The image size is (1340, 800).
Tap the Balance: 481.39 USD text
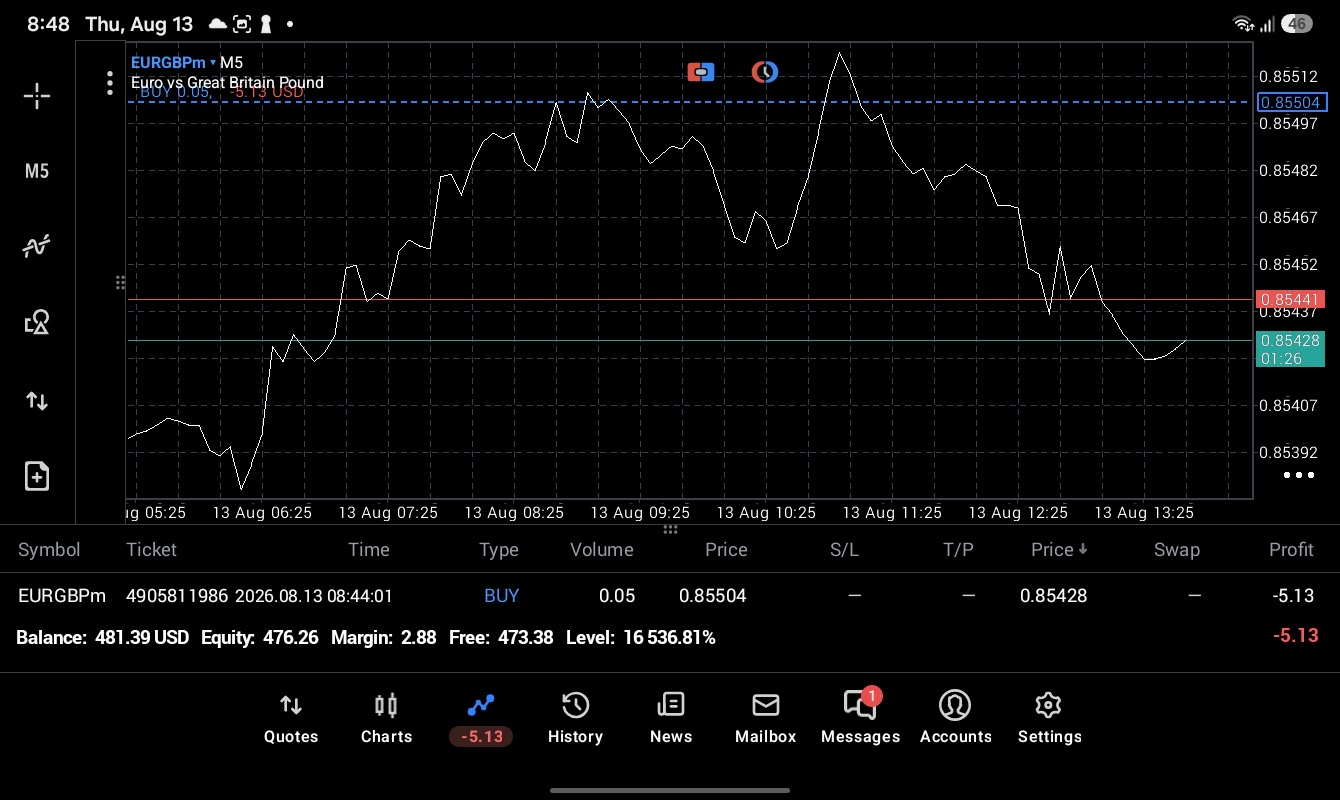tap(103, 637)
